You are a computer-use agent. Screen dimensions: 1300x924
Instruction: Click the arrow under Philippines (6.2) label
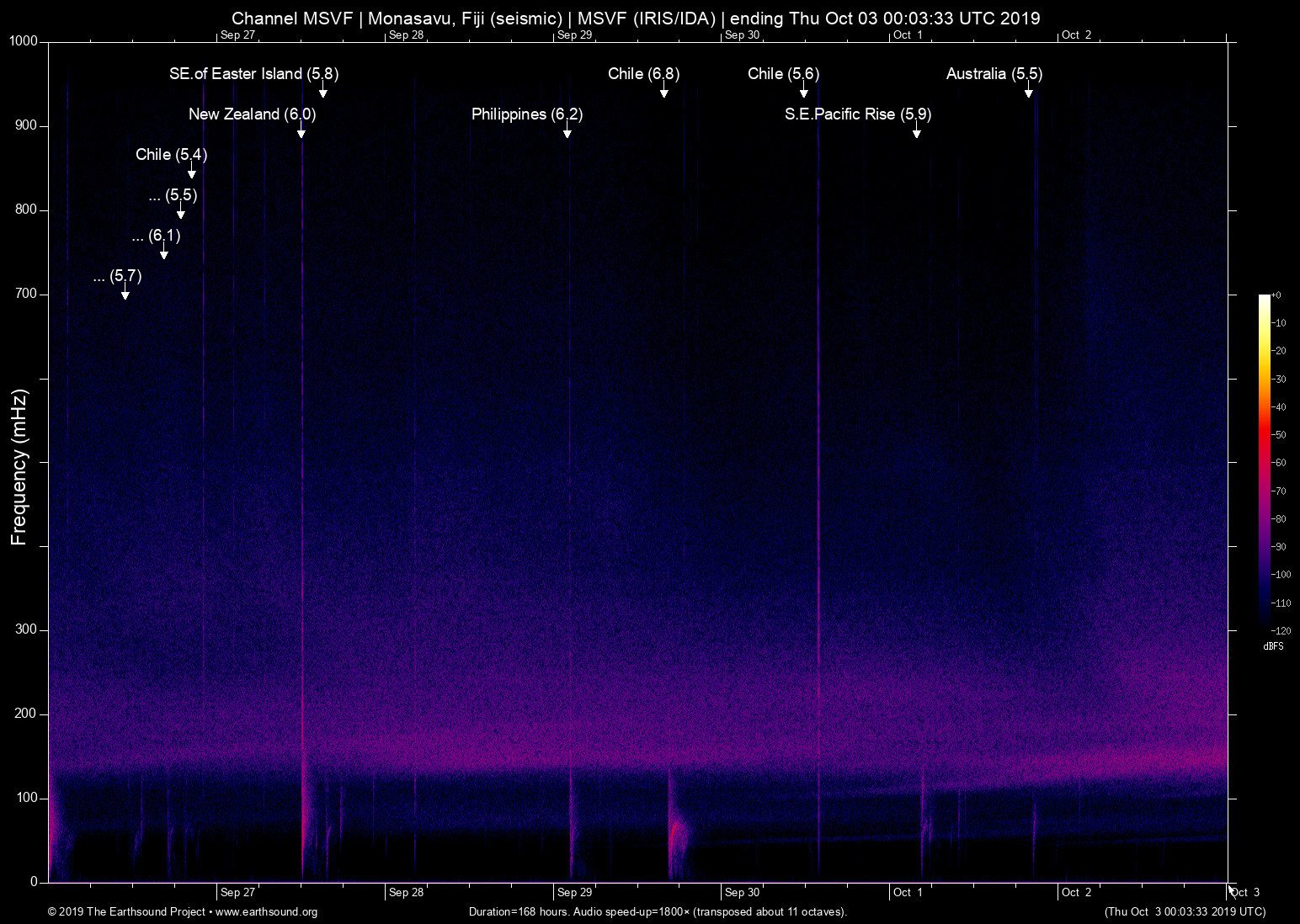coord(567,132)
